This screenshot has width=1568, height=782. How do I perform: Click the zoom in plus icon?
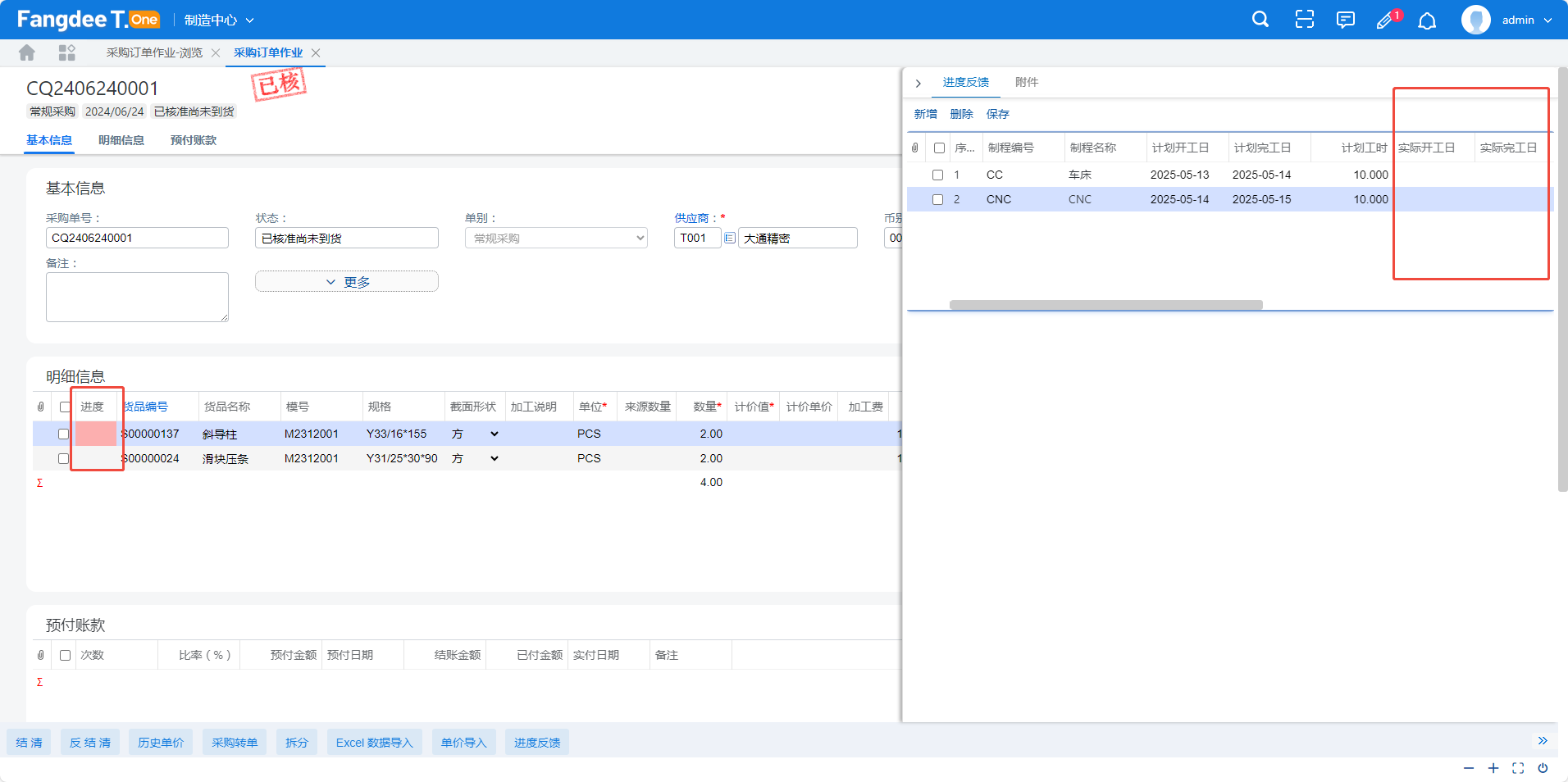tap(1493, 768)
